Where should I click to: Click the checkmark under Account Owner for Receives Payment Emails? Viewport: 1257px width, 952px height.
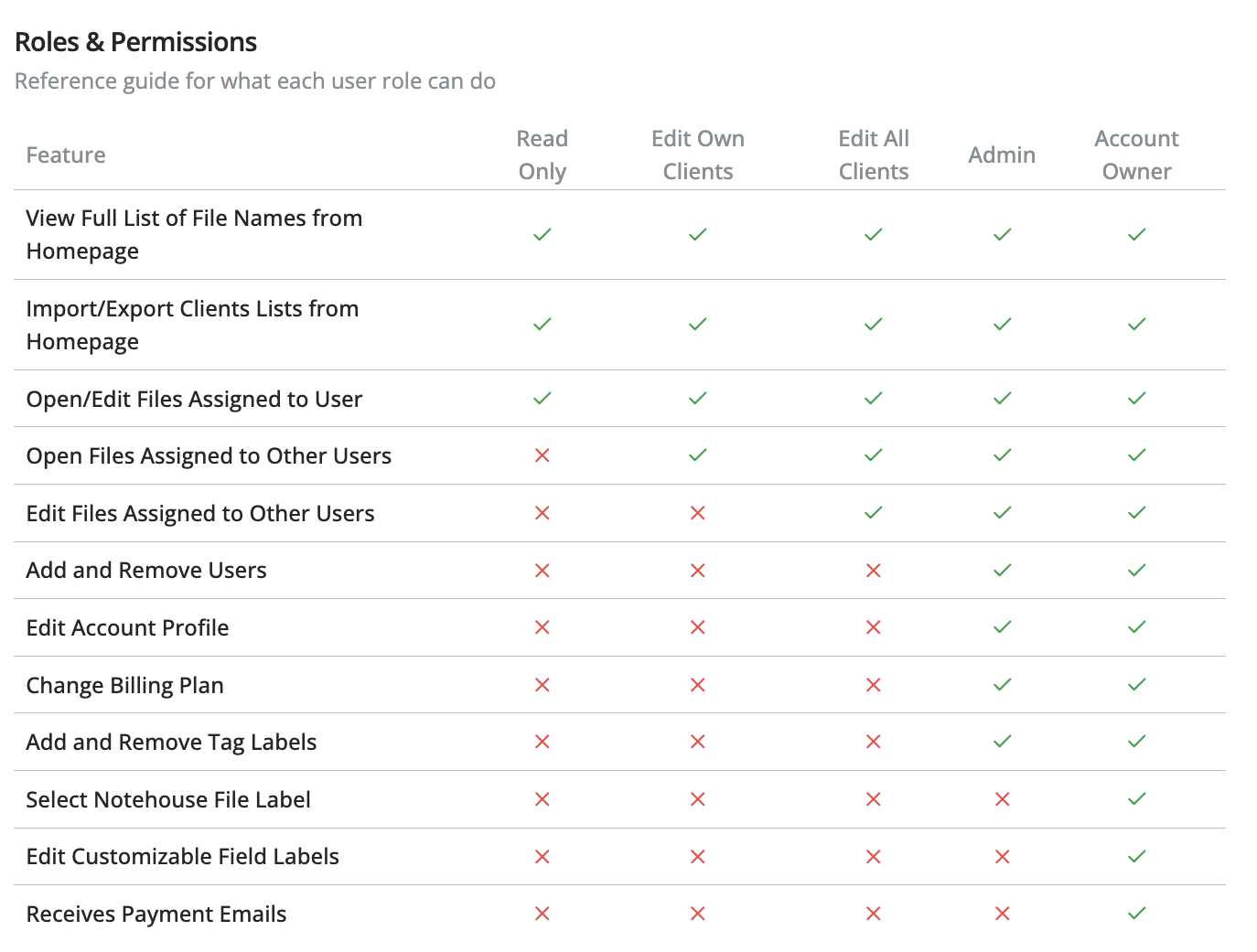point(1137,914)
